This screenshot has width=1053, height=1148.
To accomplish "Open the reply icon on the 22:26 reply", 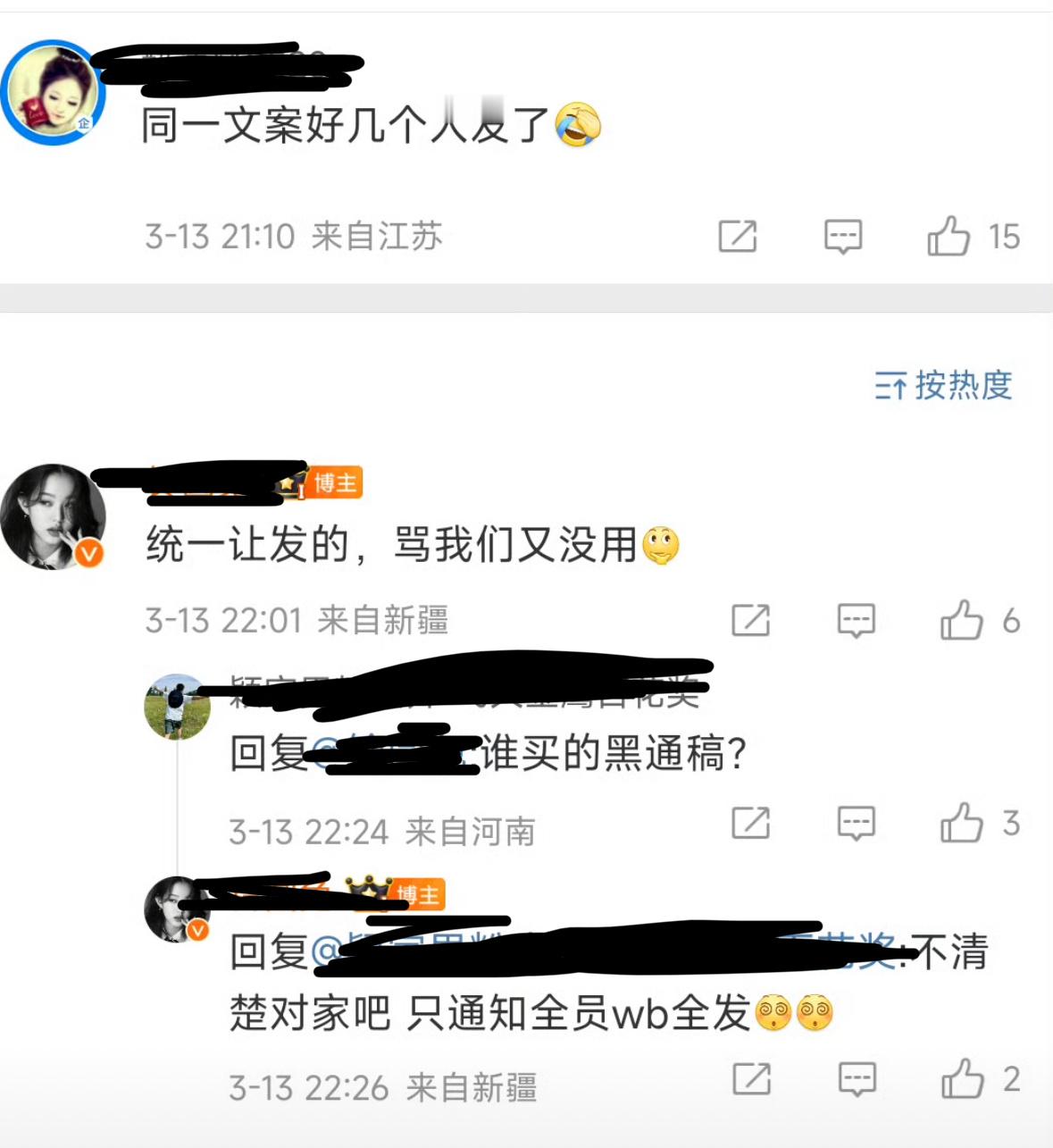I will click(x=857, y=1080).
